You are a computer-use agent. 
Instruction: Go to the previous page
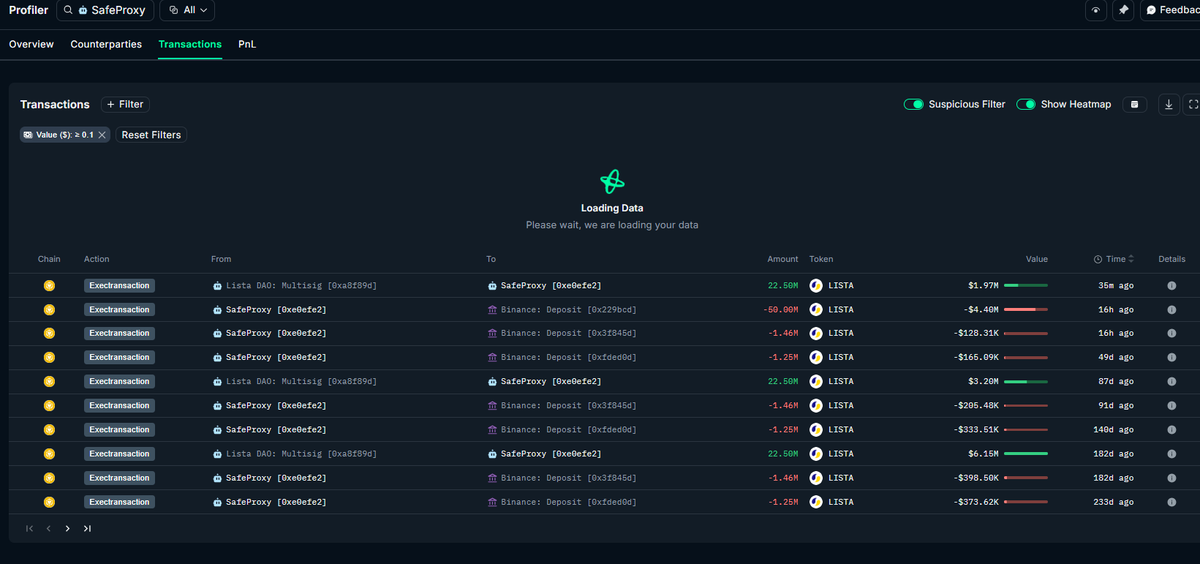48,528
